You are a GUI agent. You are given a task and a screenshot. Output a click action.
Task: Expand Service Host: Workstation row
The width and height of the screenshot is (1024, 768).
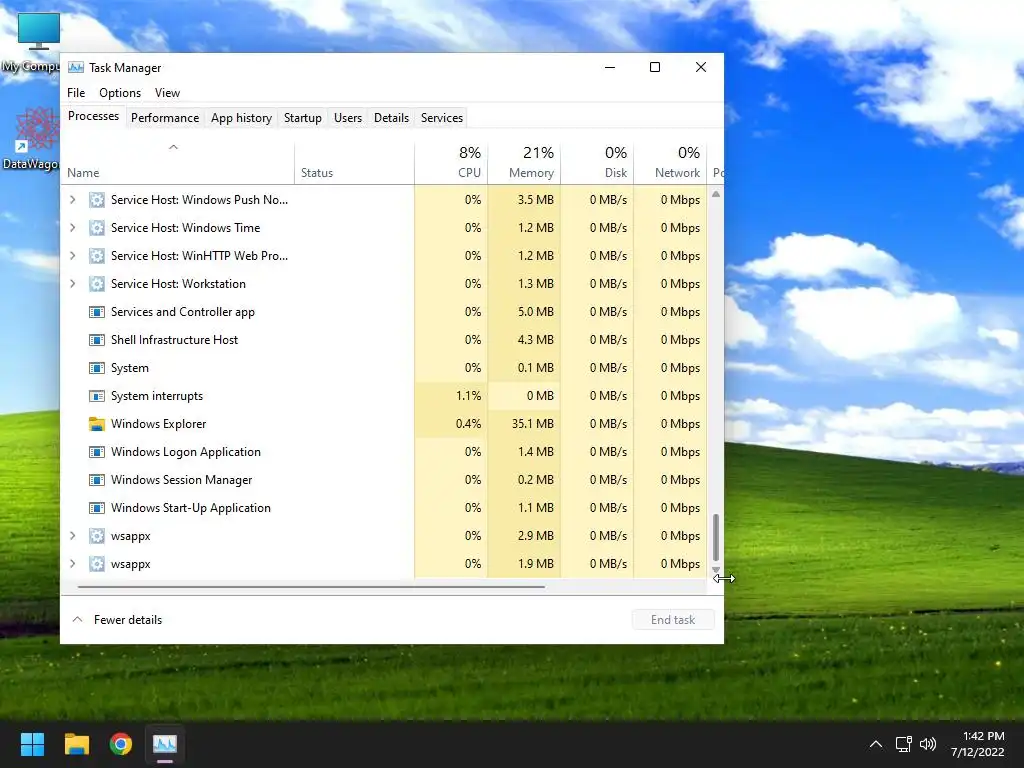pos(72,284)
